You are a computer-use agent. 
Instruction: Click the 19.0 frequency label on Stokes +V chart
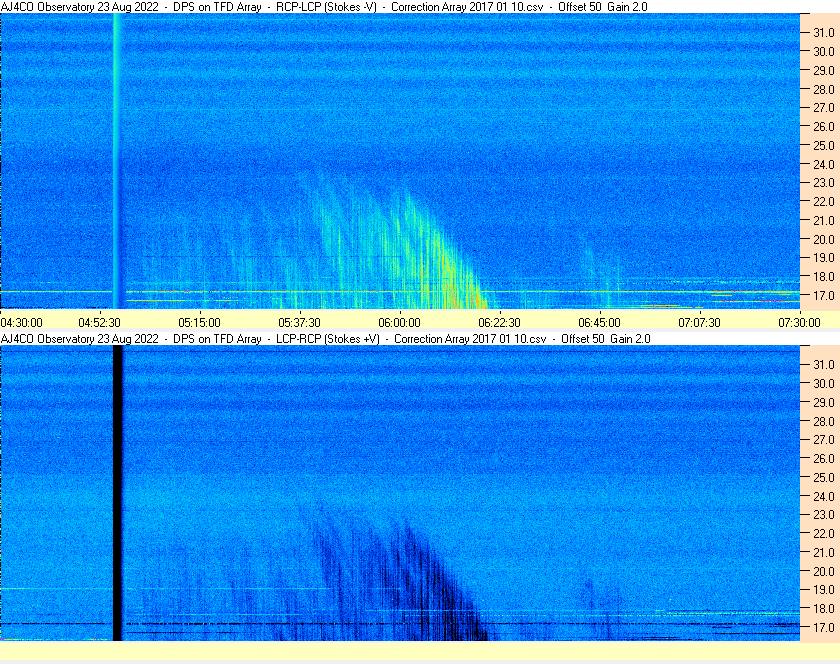pos(824,590)
